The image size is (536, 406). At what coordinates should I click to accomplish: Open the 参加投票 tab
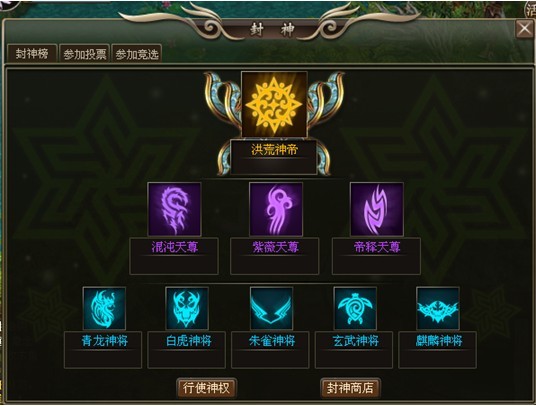(84, 54)
